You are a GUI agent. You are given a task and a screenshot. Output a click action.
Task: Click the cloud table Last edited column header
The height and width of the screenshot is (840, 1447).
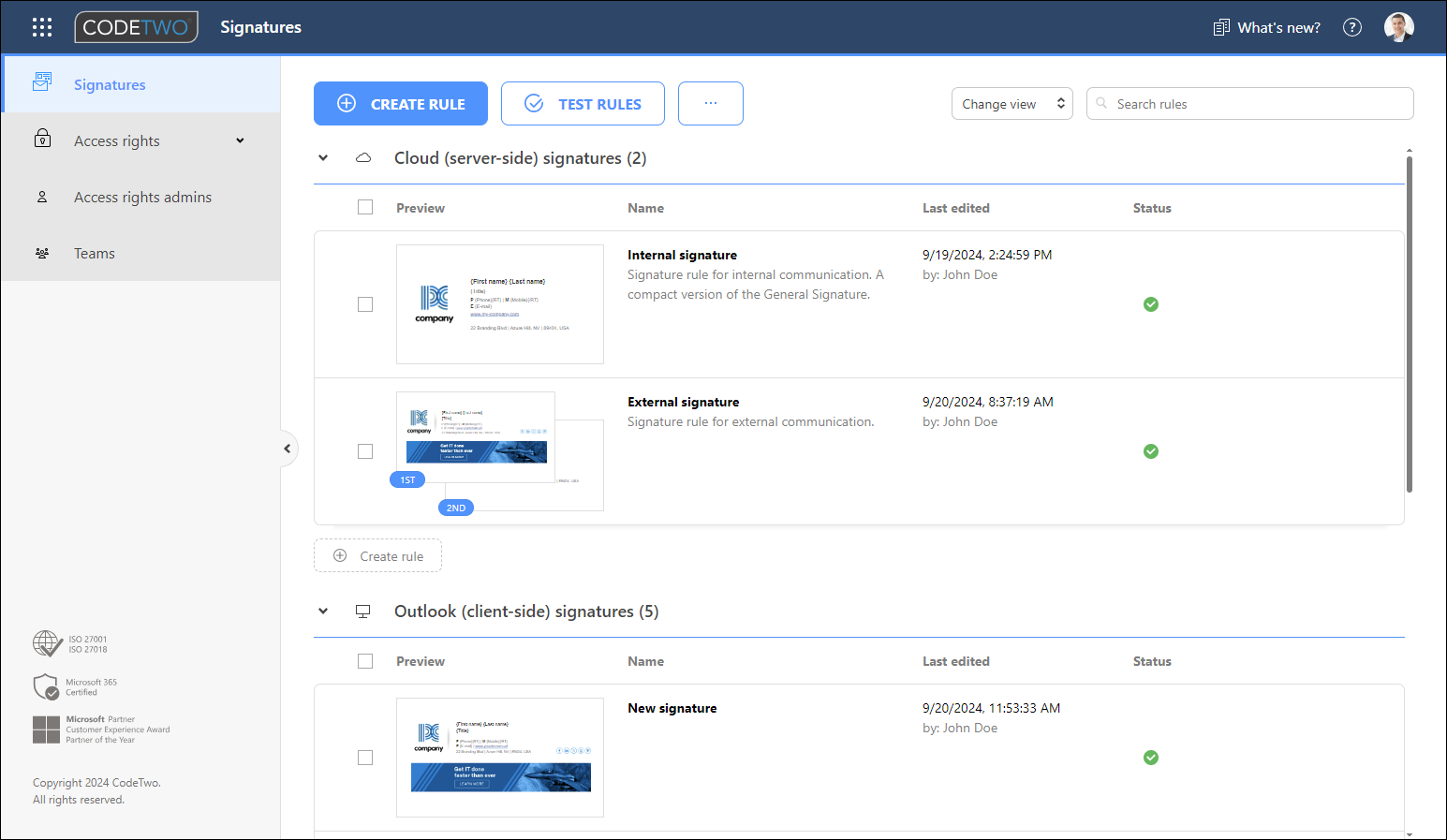[x=955, y=208]
